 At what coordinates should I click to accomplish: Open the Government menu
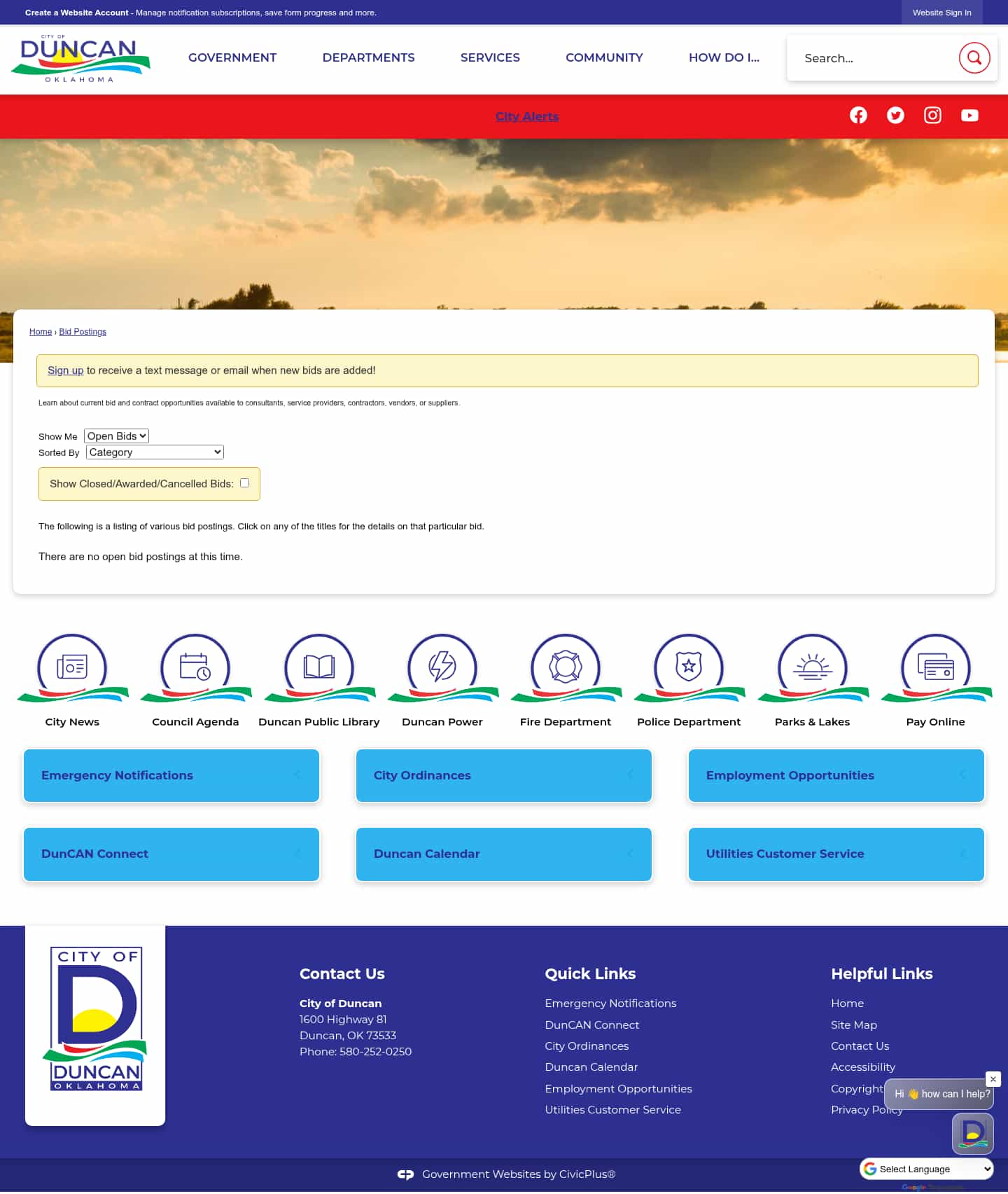point(232,57)
